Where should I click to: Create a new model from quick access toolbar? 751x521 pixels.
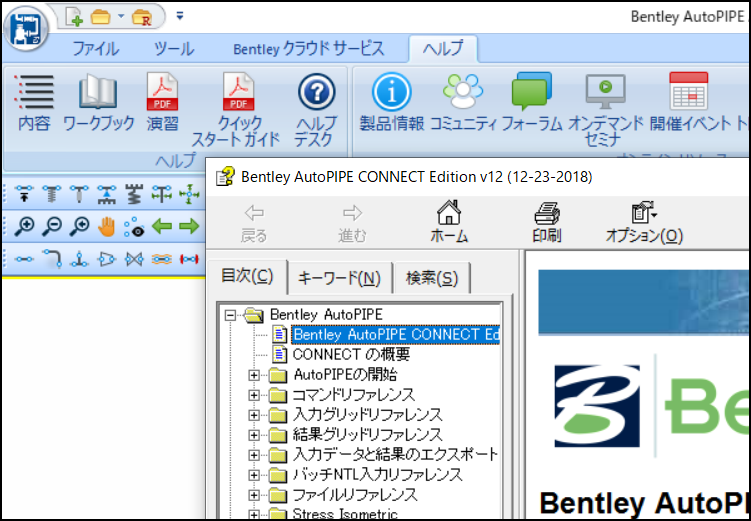74,17
